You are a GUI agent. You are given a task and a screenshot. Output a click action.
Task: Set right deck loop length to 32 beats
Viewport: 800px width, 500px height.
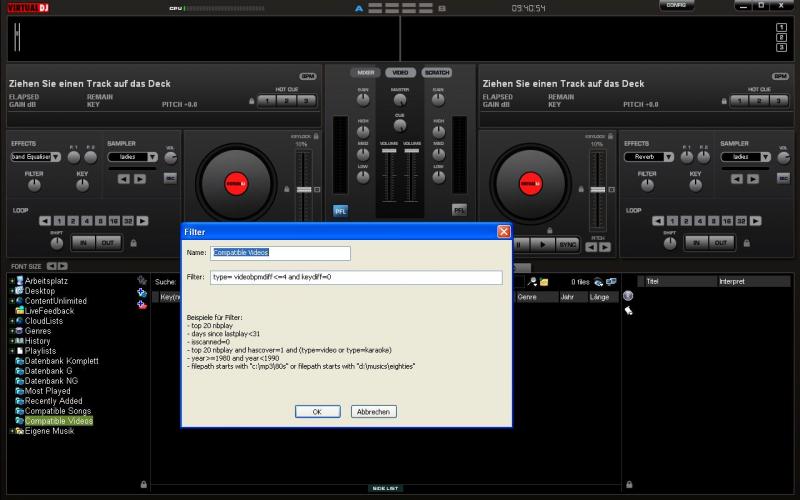(741, 221)
